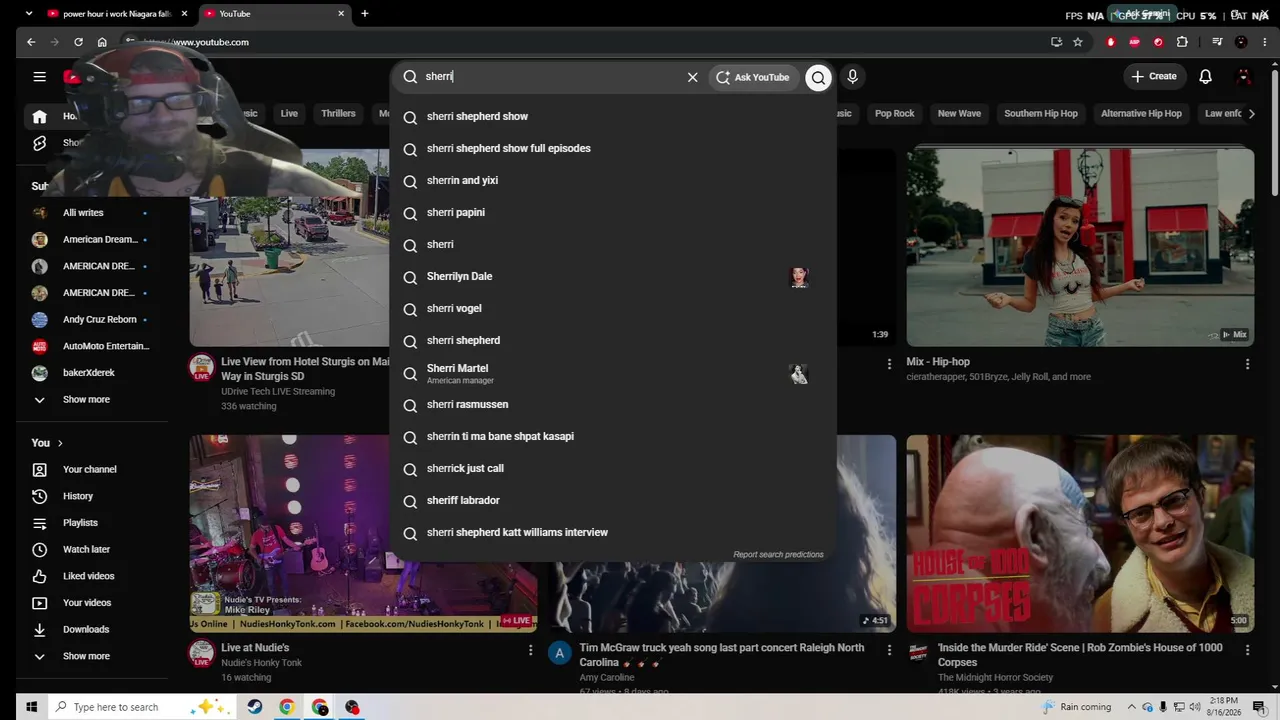Click the Ask YouTube button
The image size is (1280, 720).
click(x=754, y=77)
